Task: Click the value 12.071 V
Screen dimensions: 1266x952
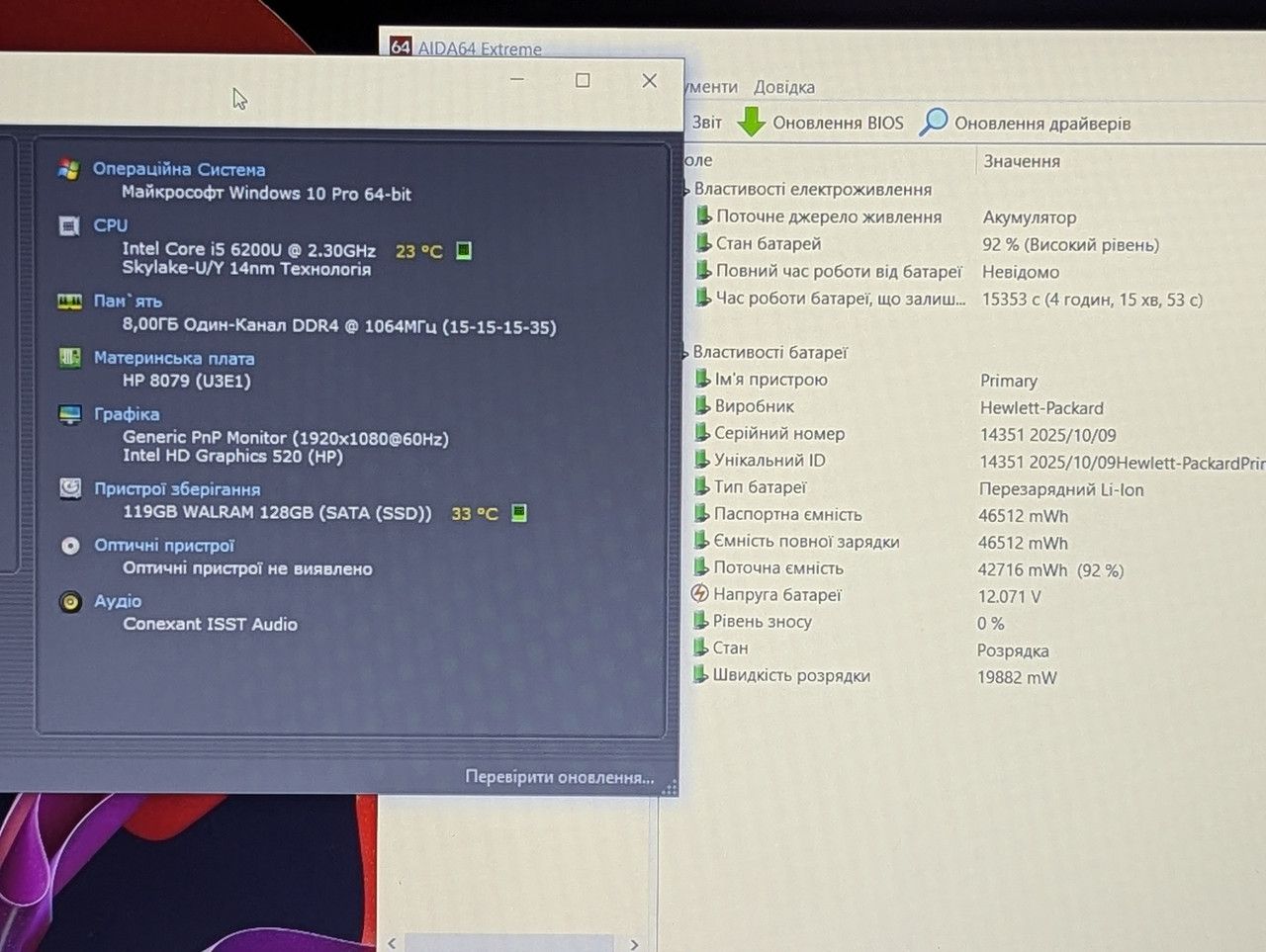Action: (x=1009, y=596)
